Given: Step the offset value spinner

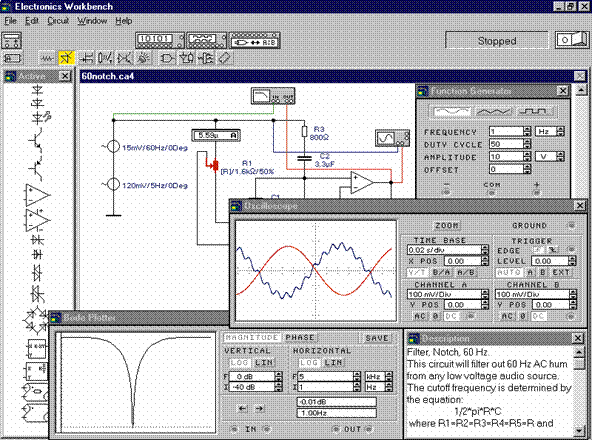Looking at the screenshot, I should point(527,169).
